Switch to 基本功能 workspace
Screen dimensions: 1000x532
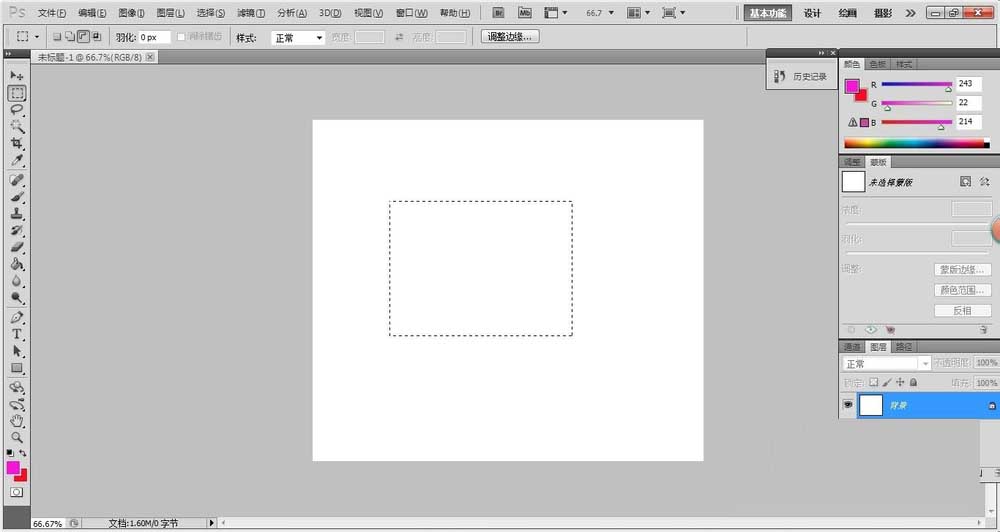pyautogui.click(x=768, y=13)
